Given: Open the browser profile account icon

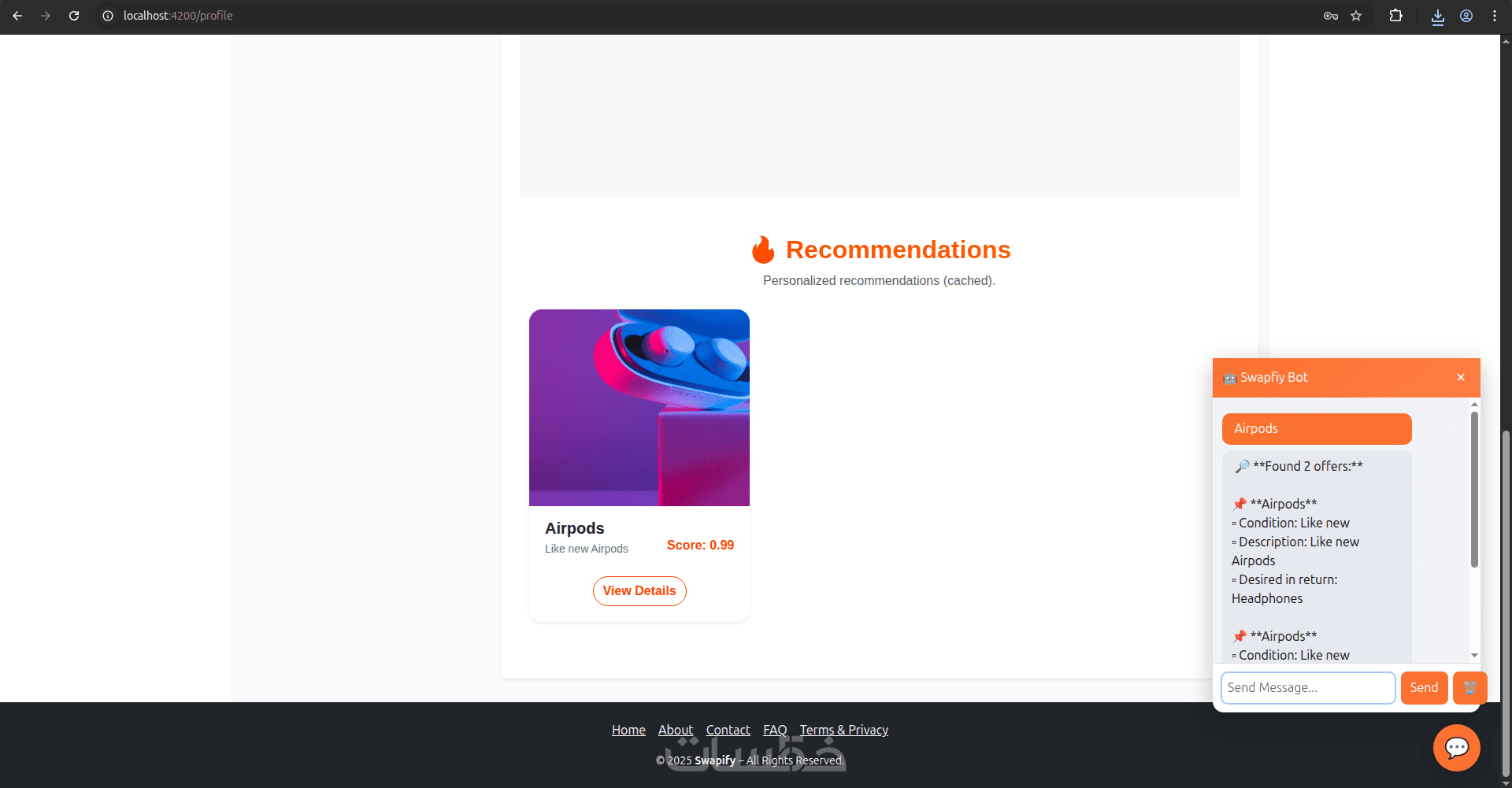Looking at the screenshot, I should (1466, 16).
